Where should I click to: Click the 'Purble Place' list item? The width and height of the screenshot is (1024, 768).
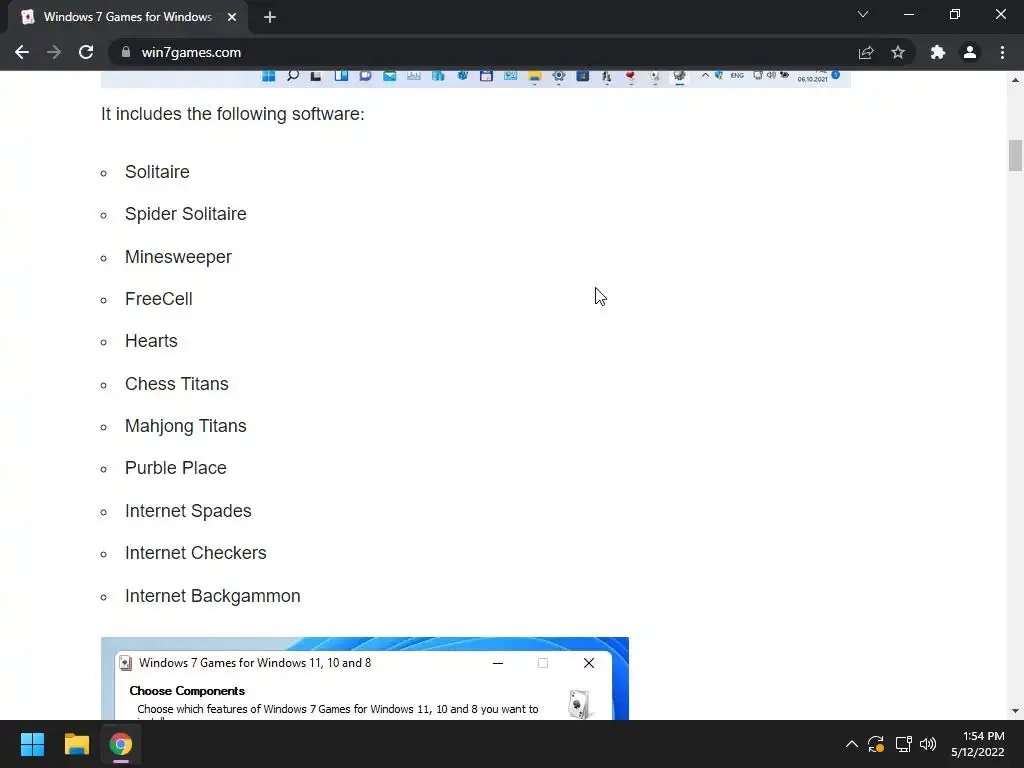pos(176,468)
